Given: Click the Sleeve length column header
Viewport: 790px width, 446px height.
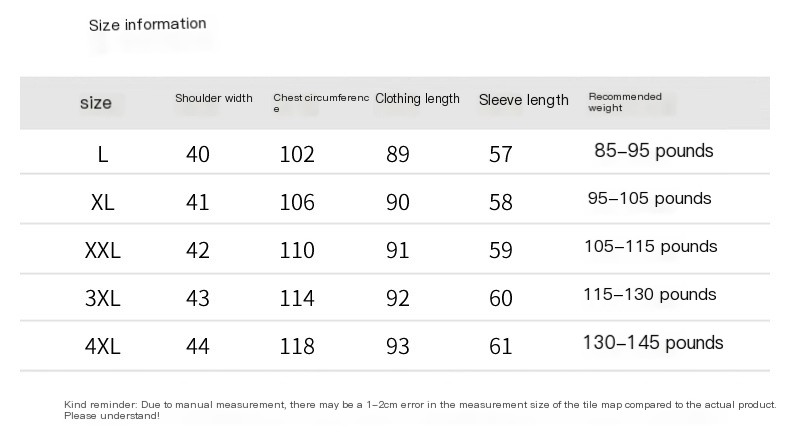Looking at the screenshot, I should click(523, 100).
